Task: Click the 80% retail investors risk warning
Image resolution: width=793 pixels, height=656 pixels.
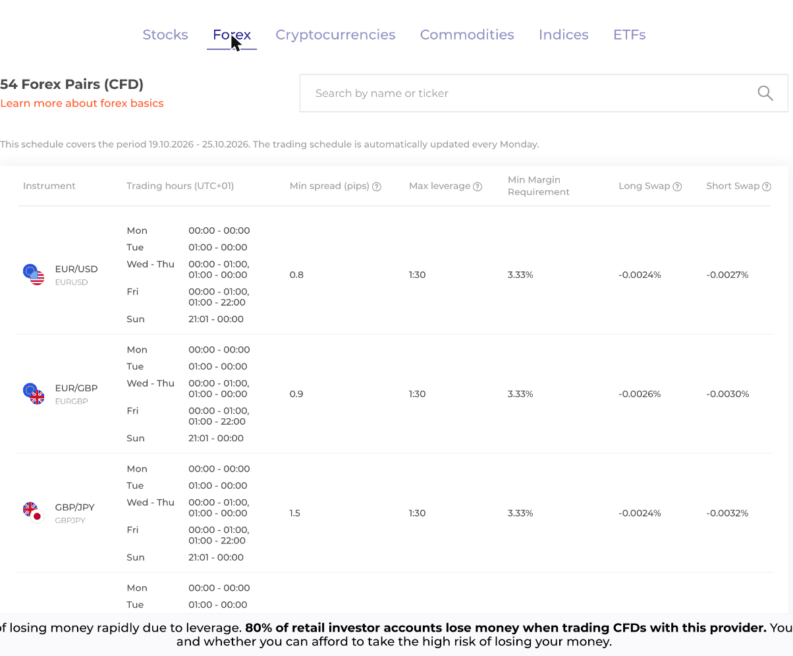Action: point(506,628)
